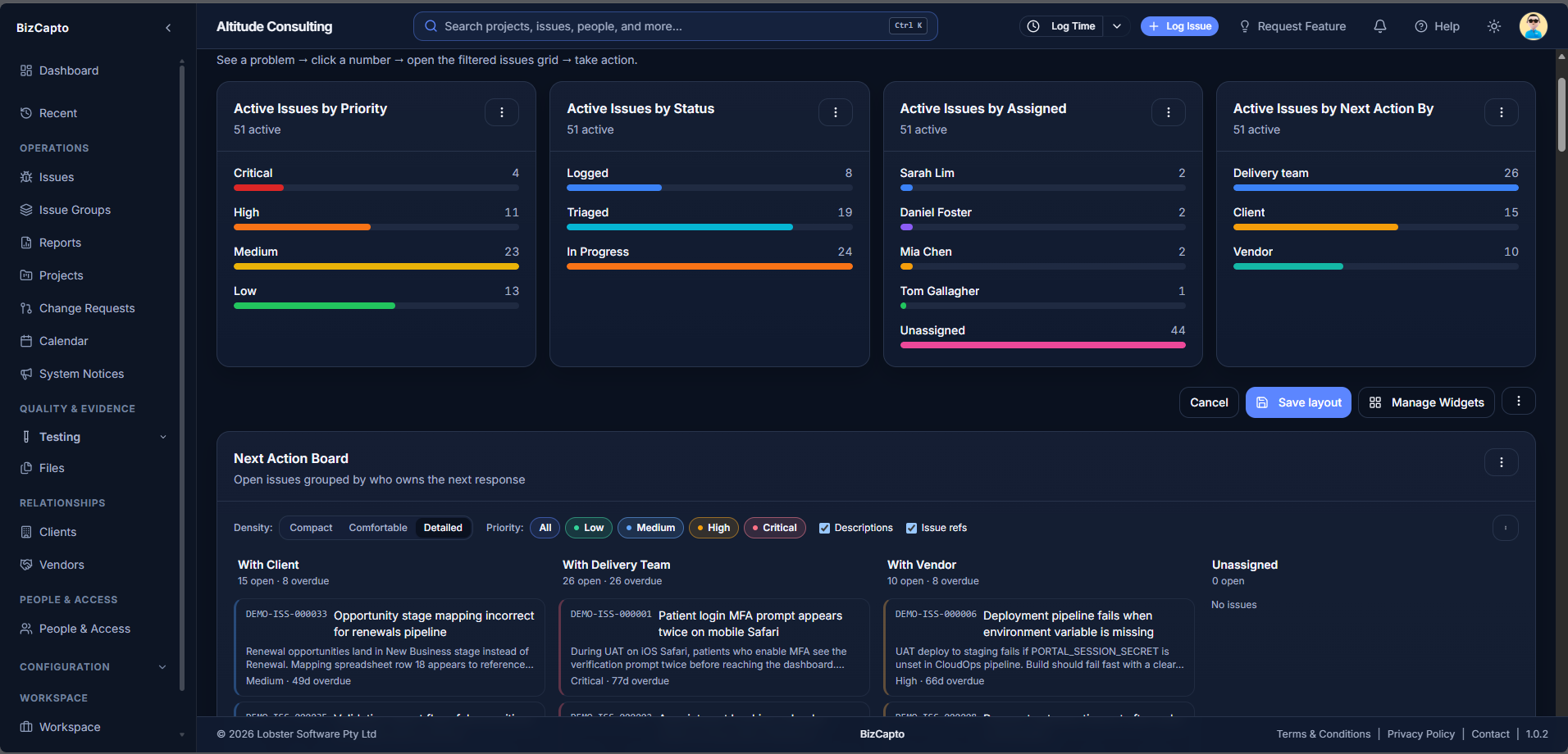The image size is (1568, 754).
Task: Toggle the High priority filter
Action: click(x=713, y=528)
